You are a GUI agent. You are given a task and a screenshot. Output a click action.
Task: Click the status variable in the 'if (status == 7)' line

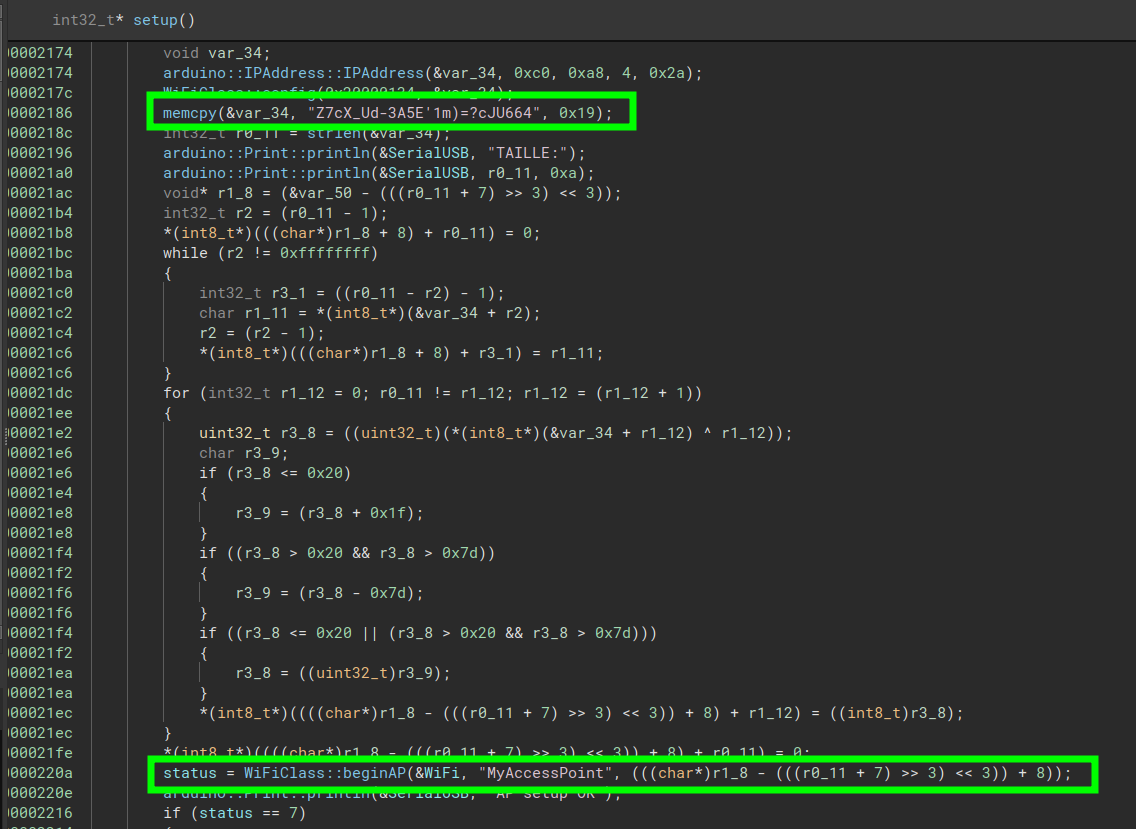tap(225, 813)
